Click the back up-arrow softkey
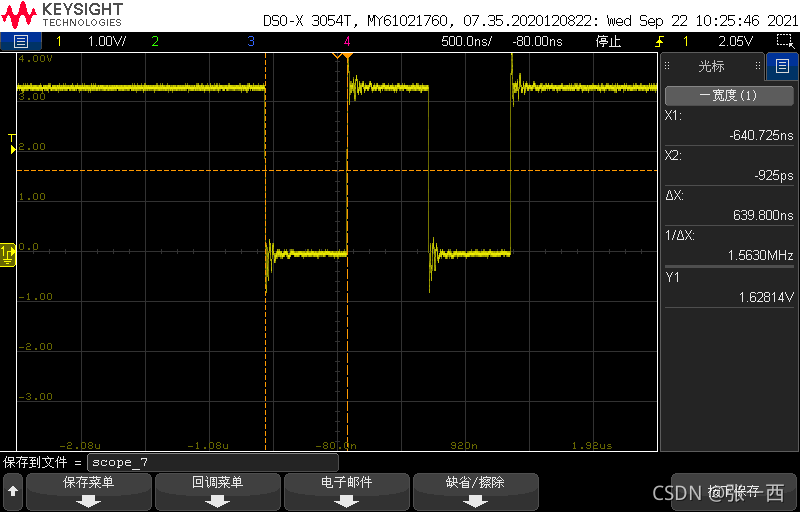Screen dimensions: 800x512 pos(13,492)
